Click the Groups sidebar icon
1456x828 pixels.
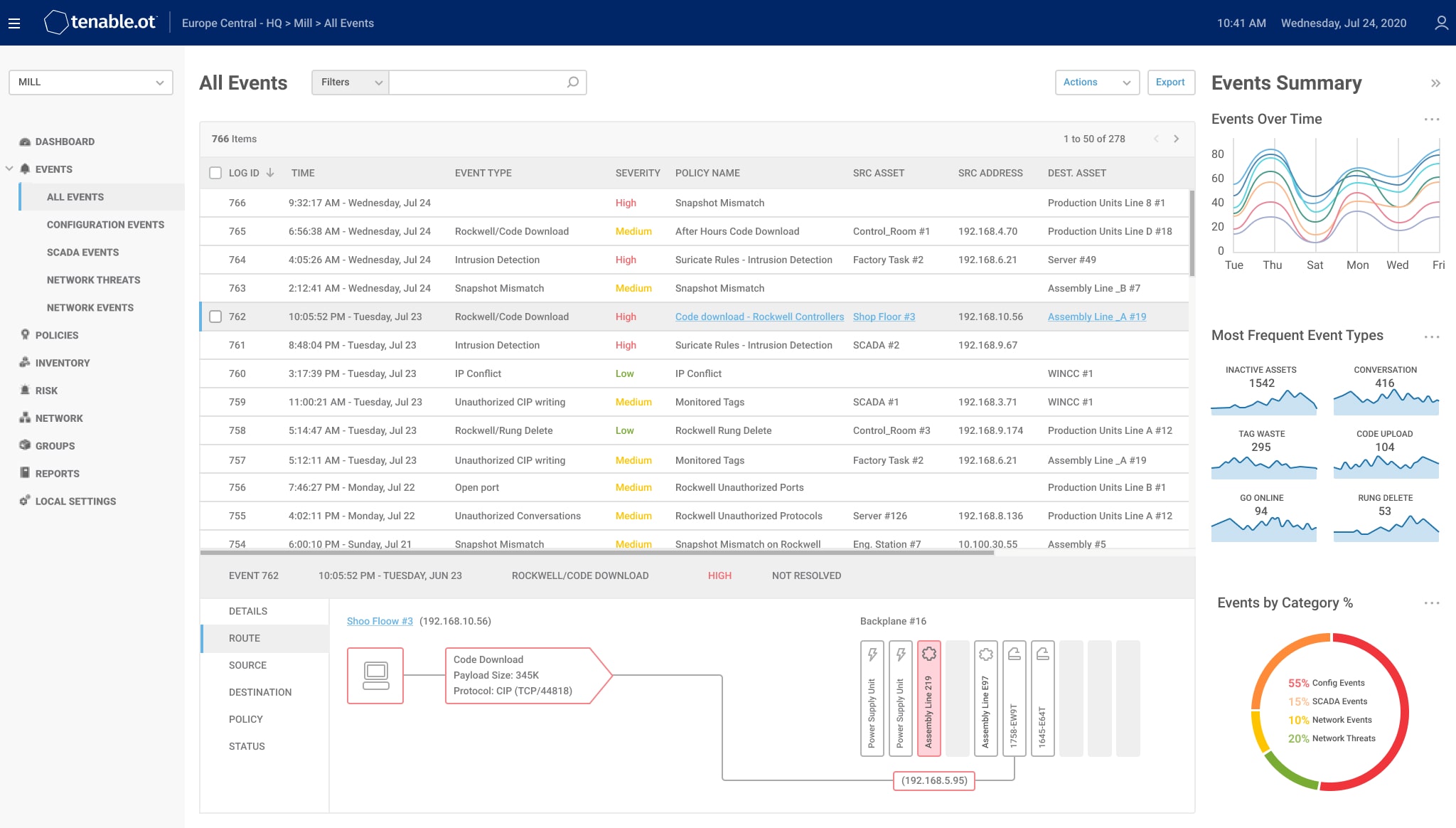pyautogui.click(x=25, y=446)
